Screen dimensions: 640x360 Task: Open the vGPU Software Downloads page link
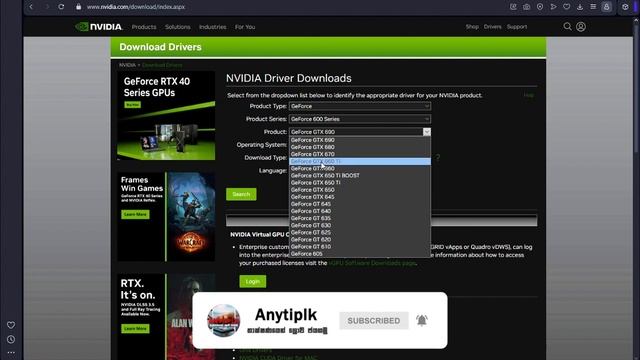(372, 263)
